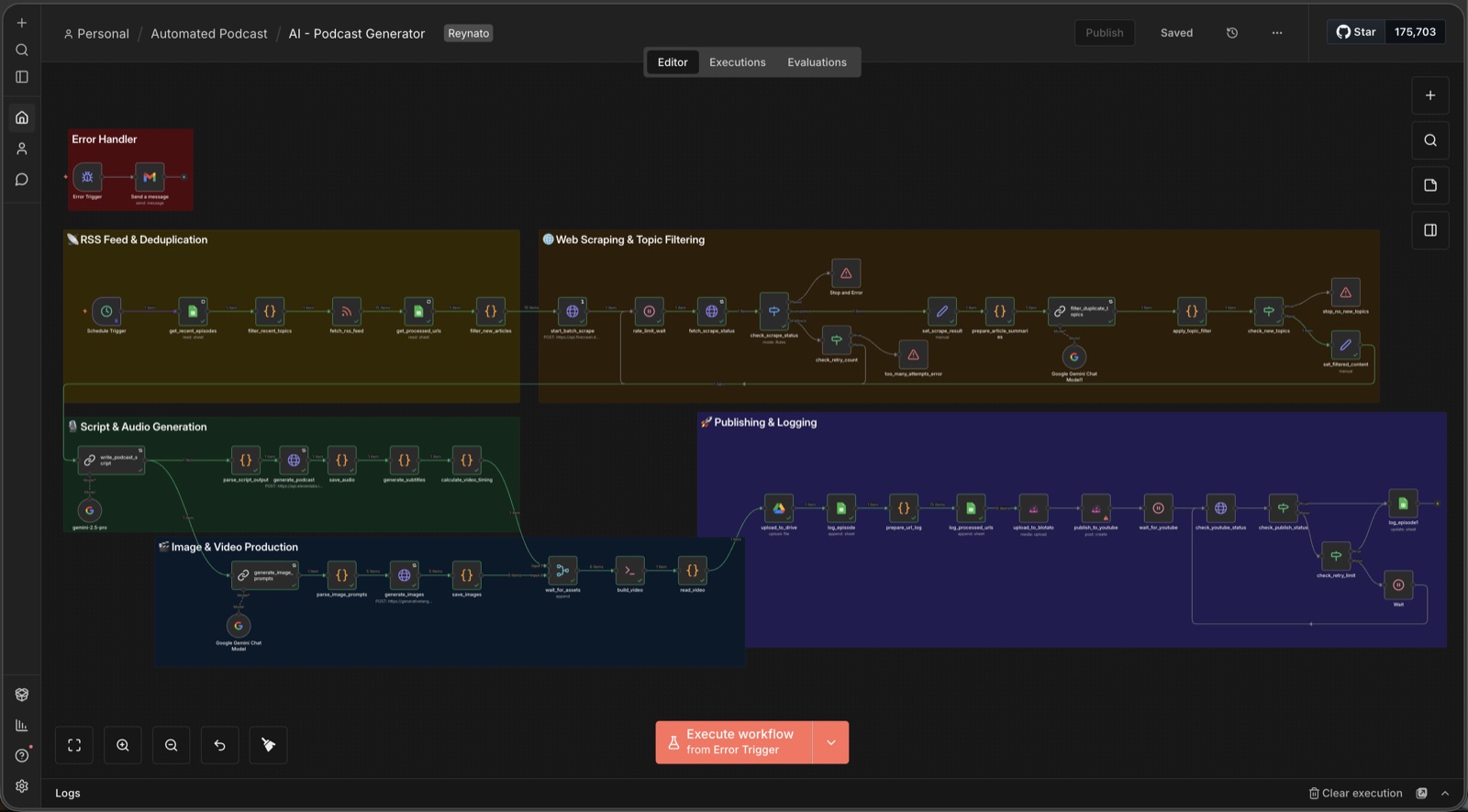This screenshot has width=1468, height=812.
Task: Open the Insights chart icon
Action: pyautogui.click(x=22, y=725)
